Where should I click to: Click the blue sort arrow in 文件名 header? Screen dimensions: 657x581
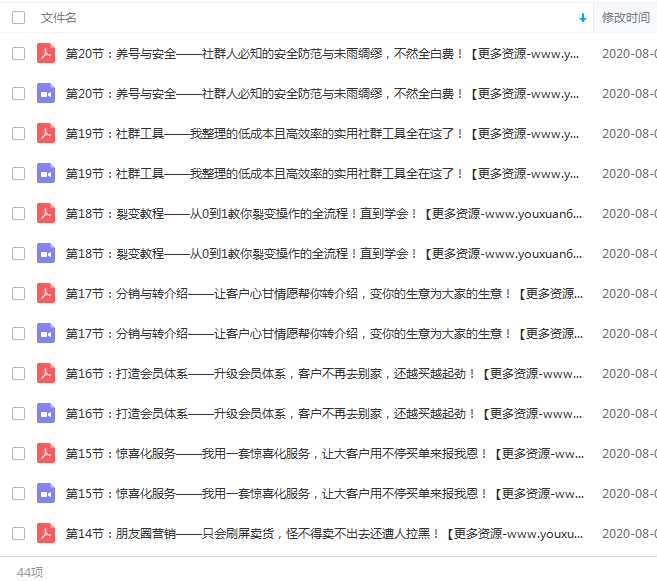tap(582, 18)
